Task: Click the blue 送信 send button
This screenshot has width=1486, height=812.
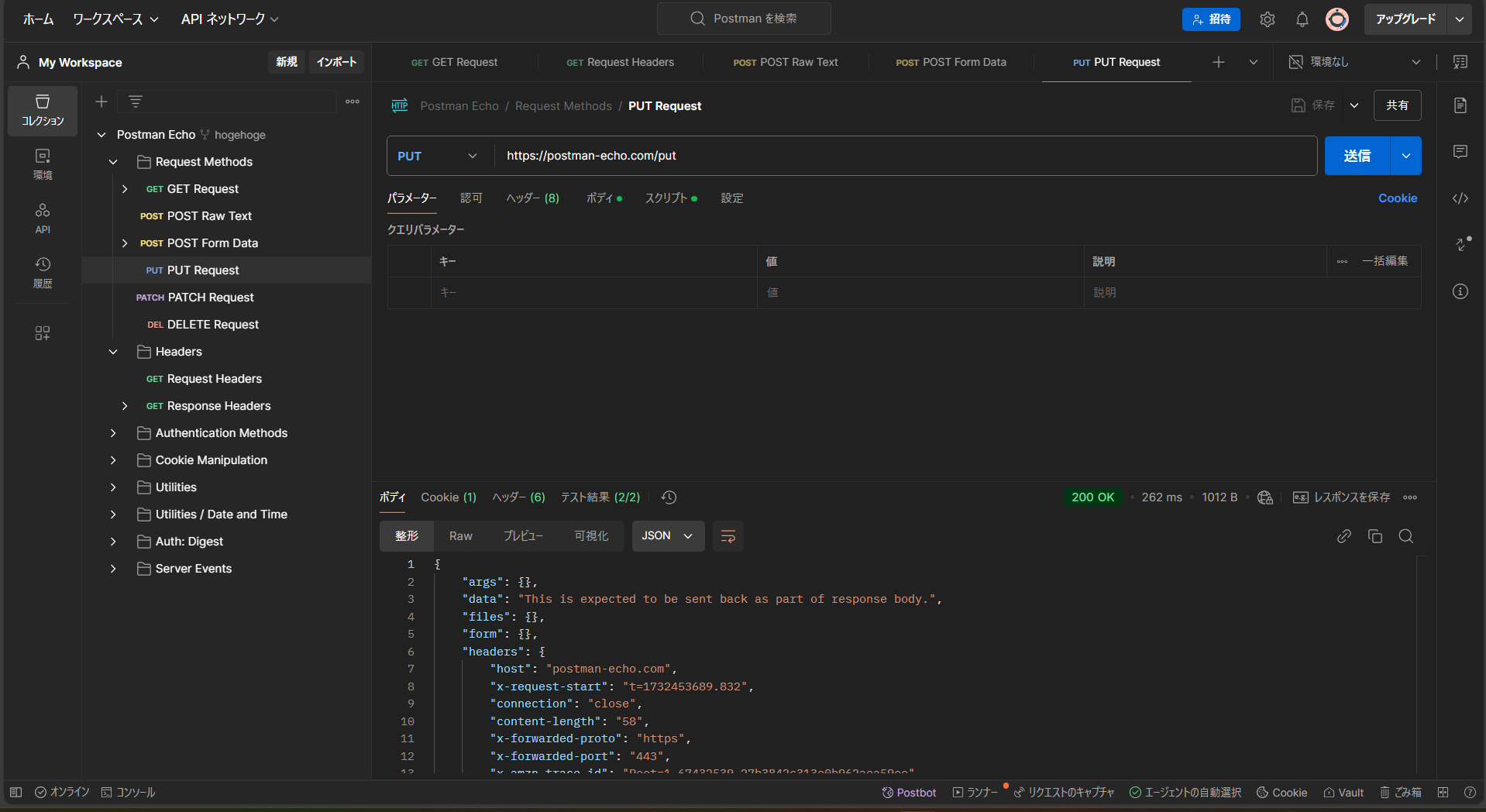Action: (x=1357, y=156)
